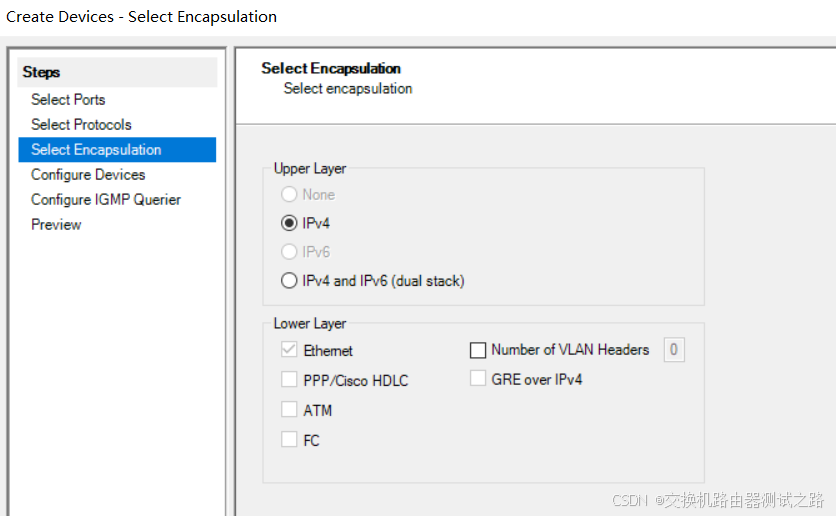Go to the Preview step

[56, 225]
